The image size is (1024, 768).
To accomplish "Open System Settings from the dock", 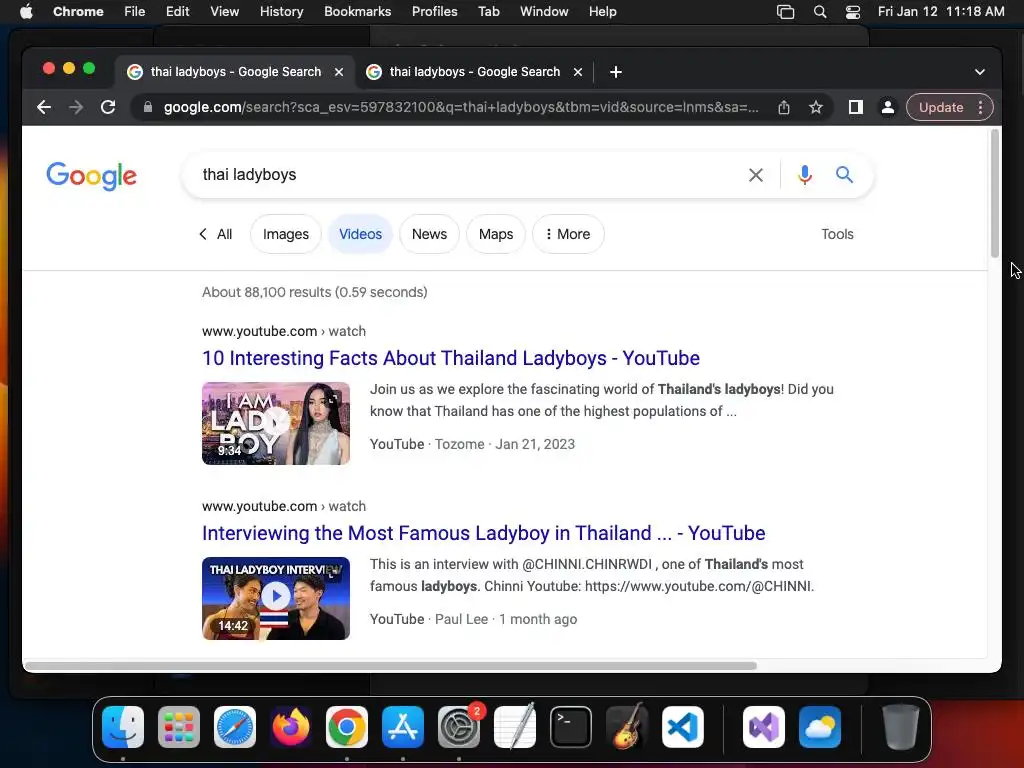I will [x=458, y=727].
